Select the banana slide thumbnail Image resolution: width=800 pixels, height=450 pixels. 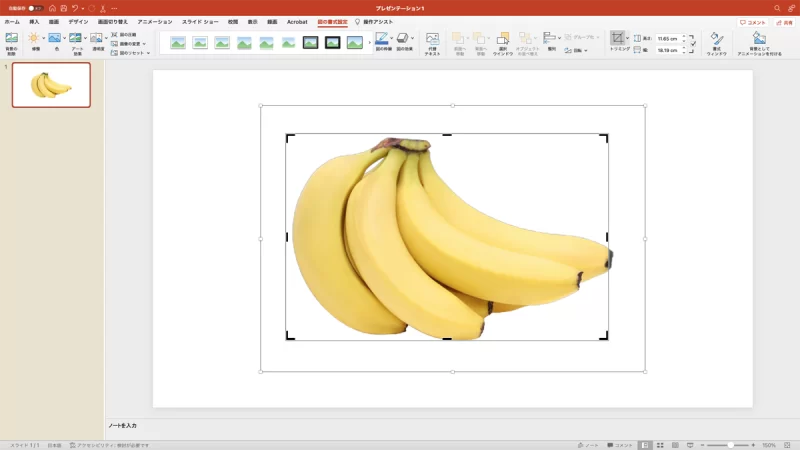click(x=51, y=85)
